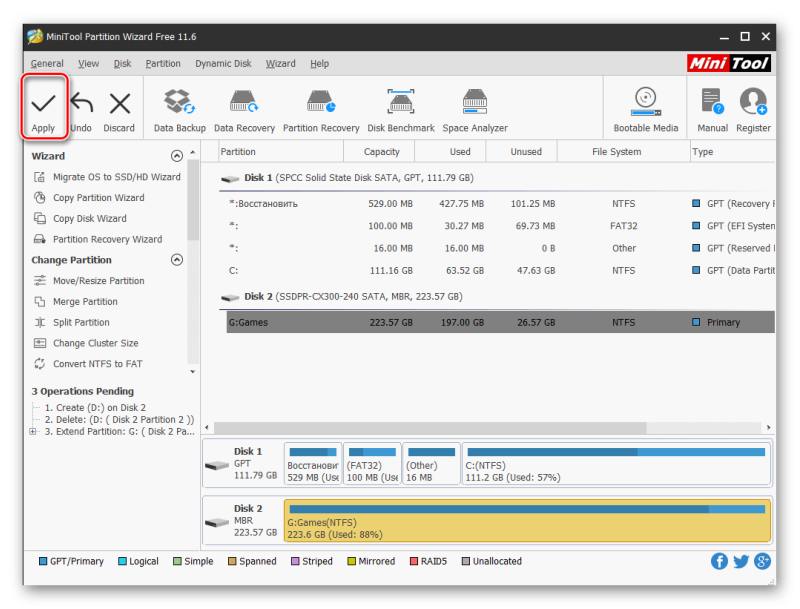Image resolution: width=800 pixels, height=609 pixels.
Task: Choose Convert NTFS to FAT
Action: pyautogui.click(x=88, y=364)
